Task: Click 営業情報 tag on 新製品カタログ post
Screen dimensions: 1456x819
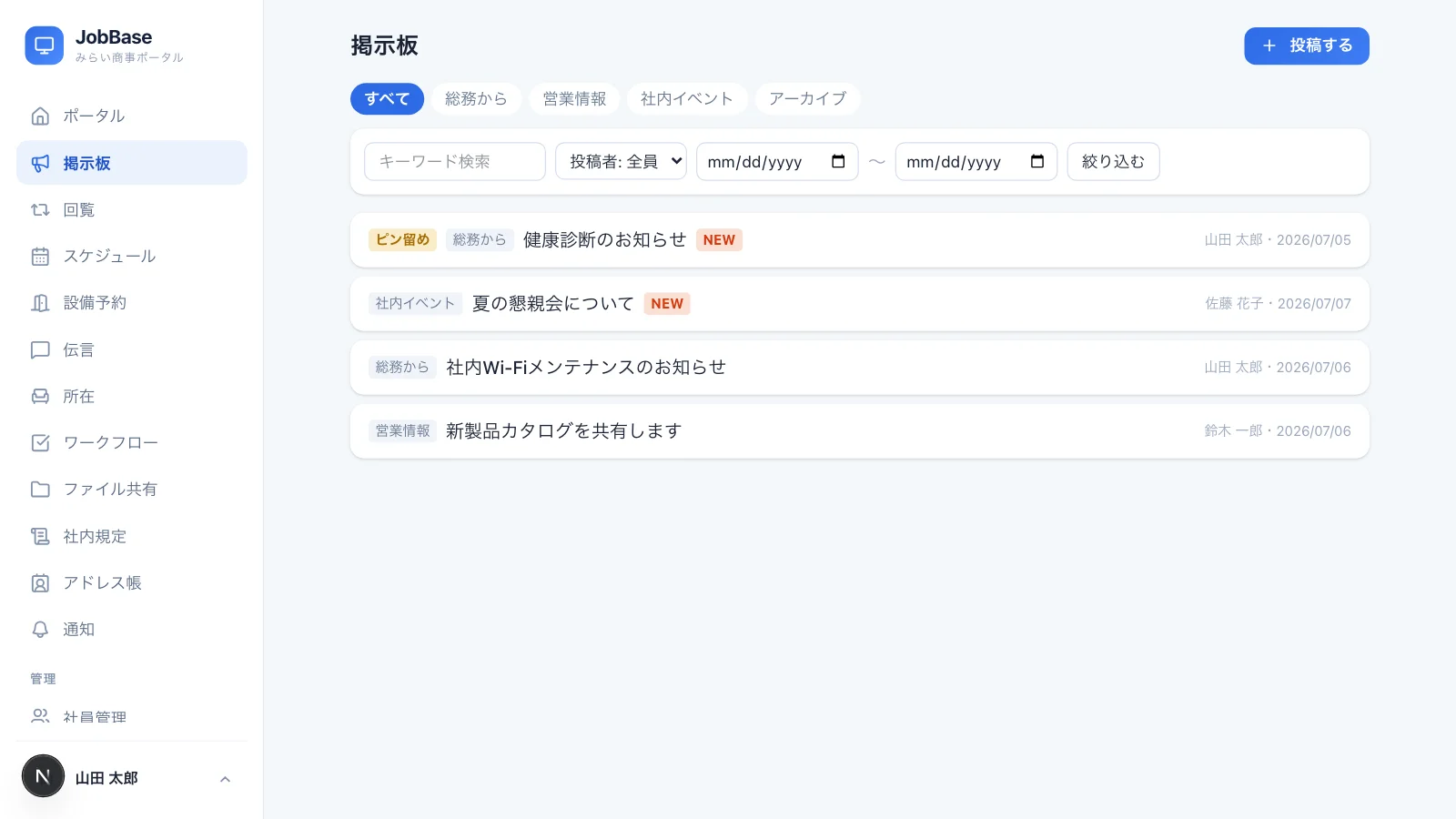Action: pos(402,431)
